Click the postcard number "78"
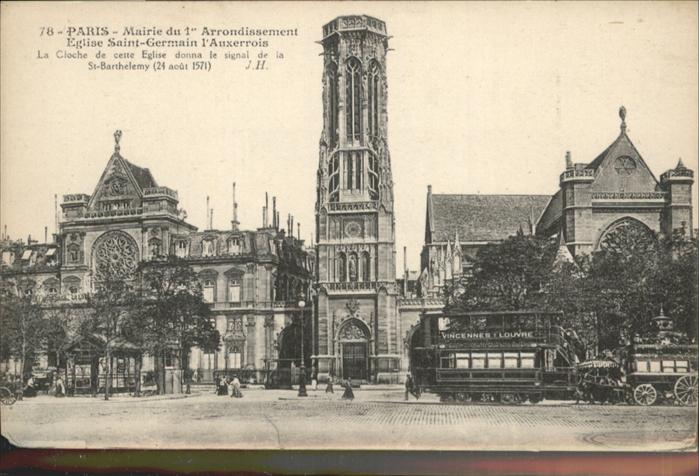The image size is (699, 476). [46, 31]
